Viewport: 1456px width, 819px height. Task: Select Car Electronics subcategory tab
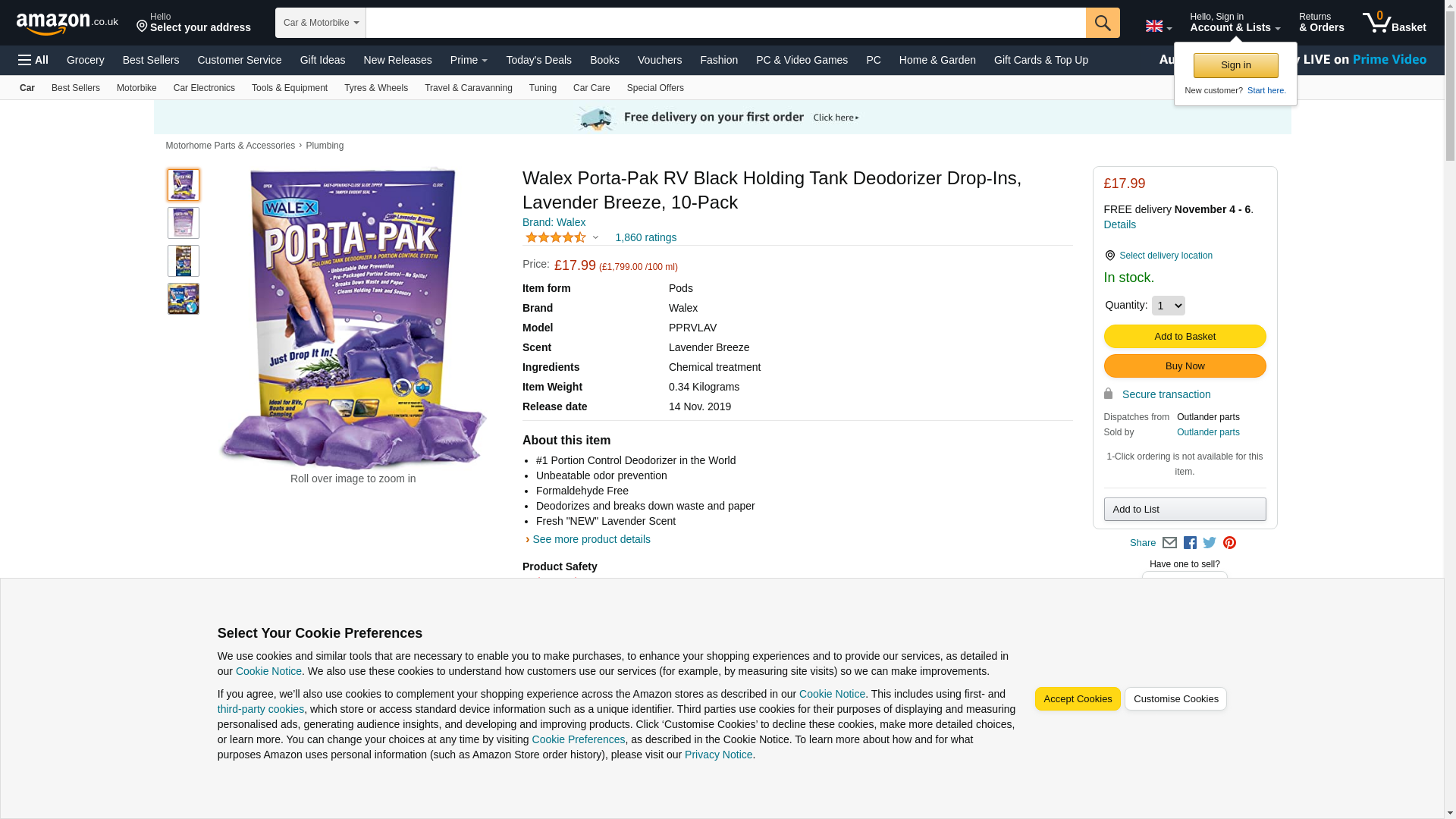(x=204, y=88)
